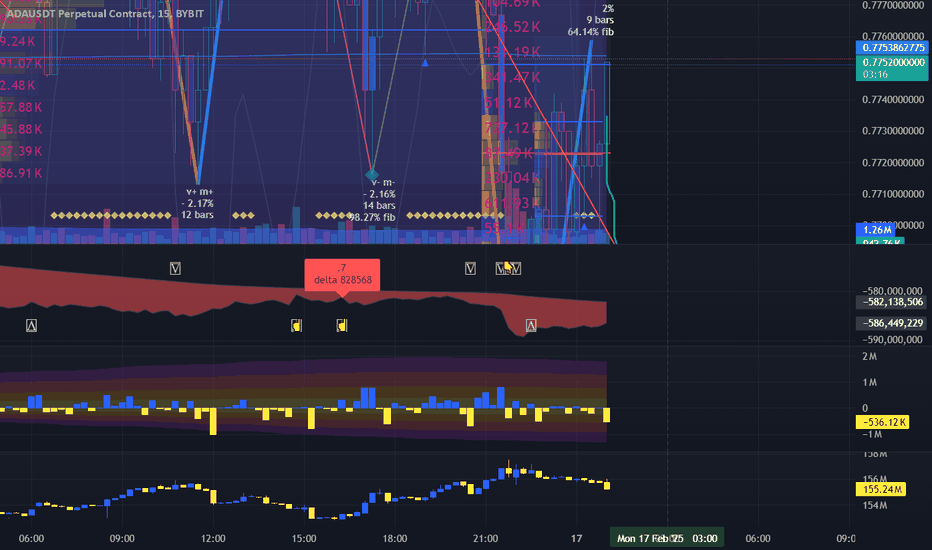Select the yellow hand marker near 15:00
The image size is (932, 550).
point(297,325)
